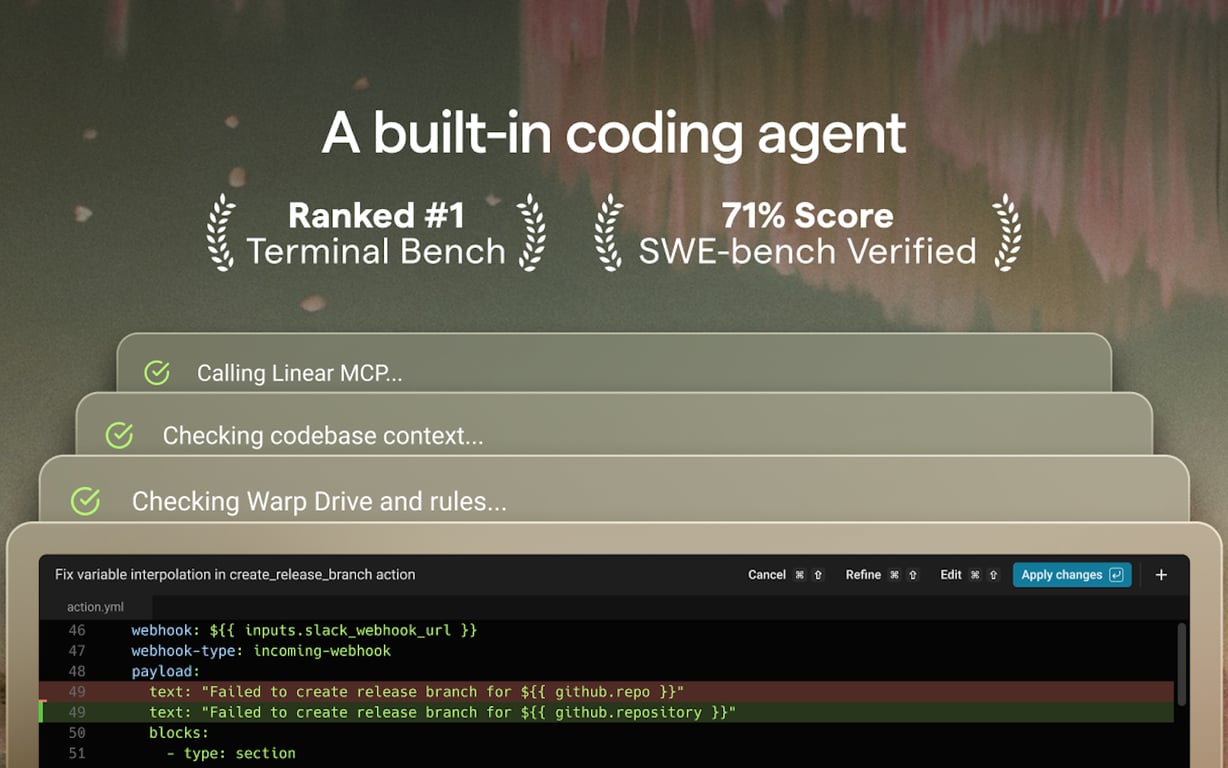
Task: Click line 50 blocks:
Action: pos(179,733)
